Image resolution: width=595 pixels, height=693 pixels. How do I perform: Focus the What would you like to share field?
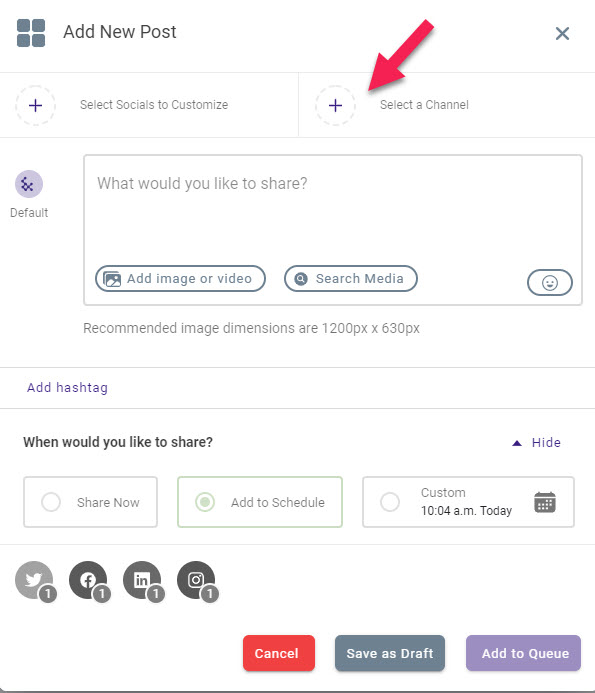[332, 208]
